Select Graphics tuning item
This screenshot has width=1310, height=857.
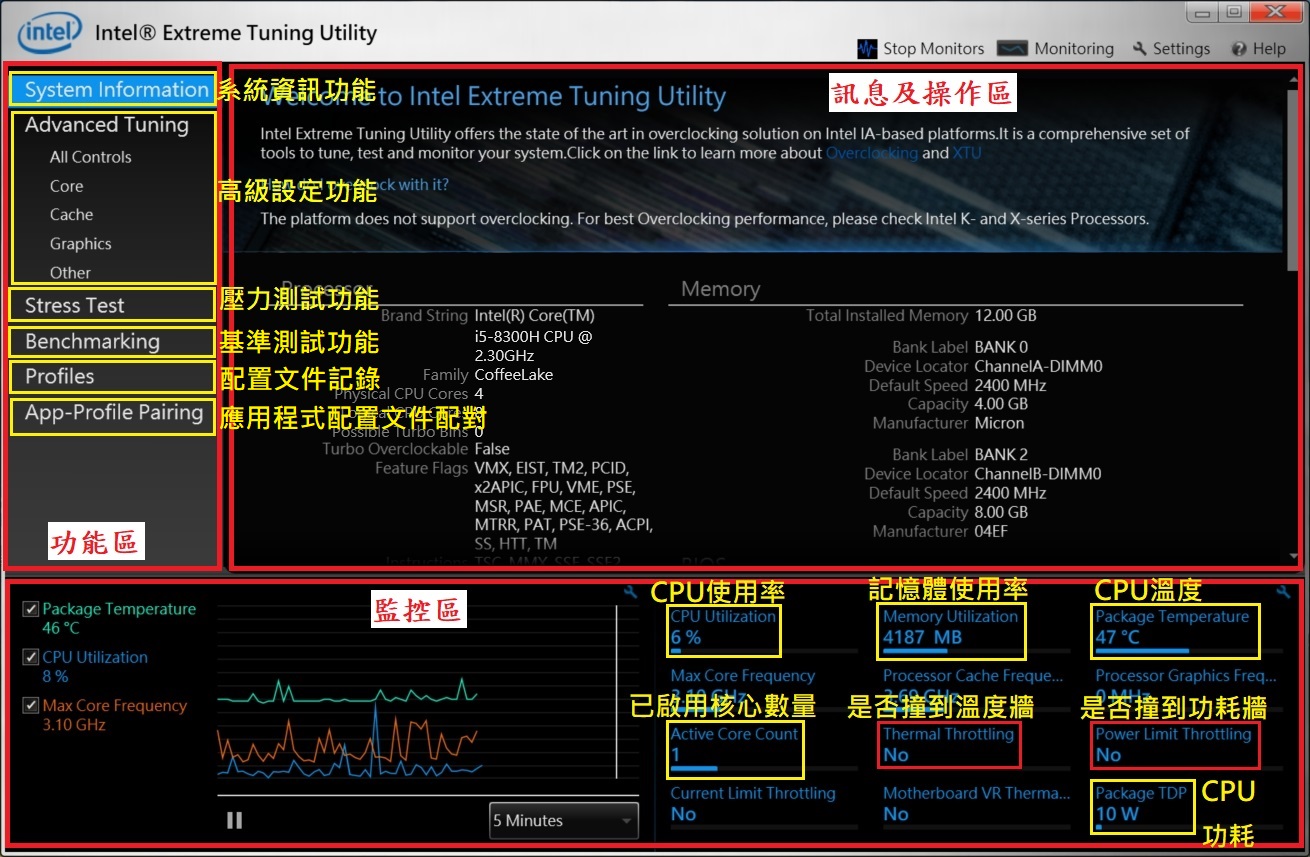tap(81, 243)
